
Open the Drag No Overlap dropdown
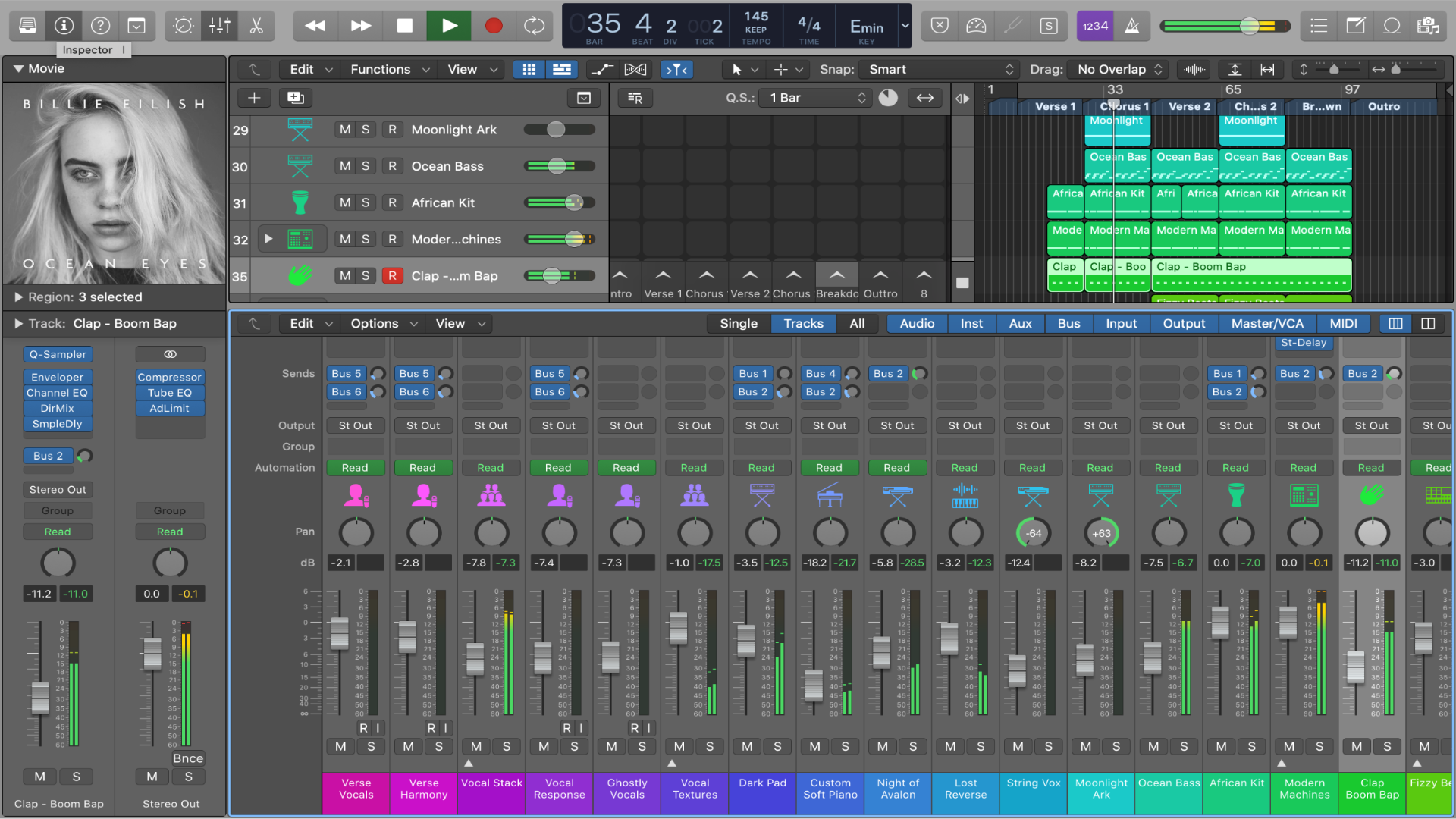pyautogui.click(x=1119, y=70)
